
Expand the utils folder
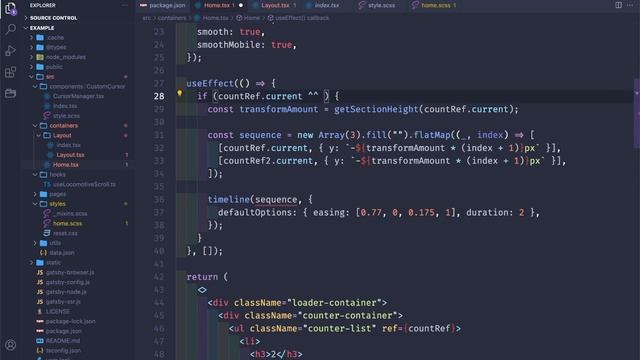(x=35, y=243)
